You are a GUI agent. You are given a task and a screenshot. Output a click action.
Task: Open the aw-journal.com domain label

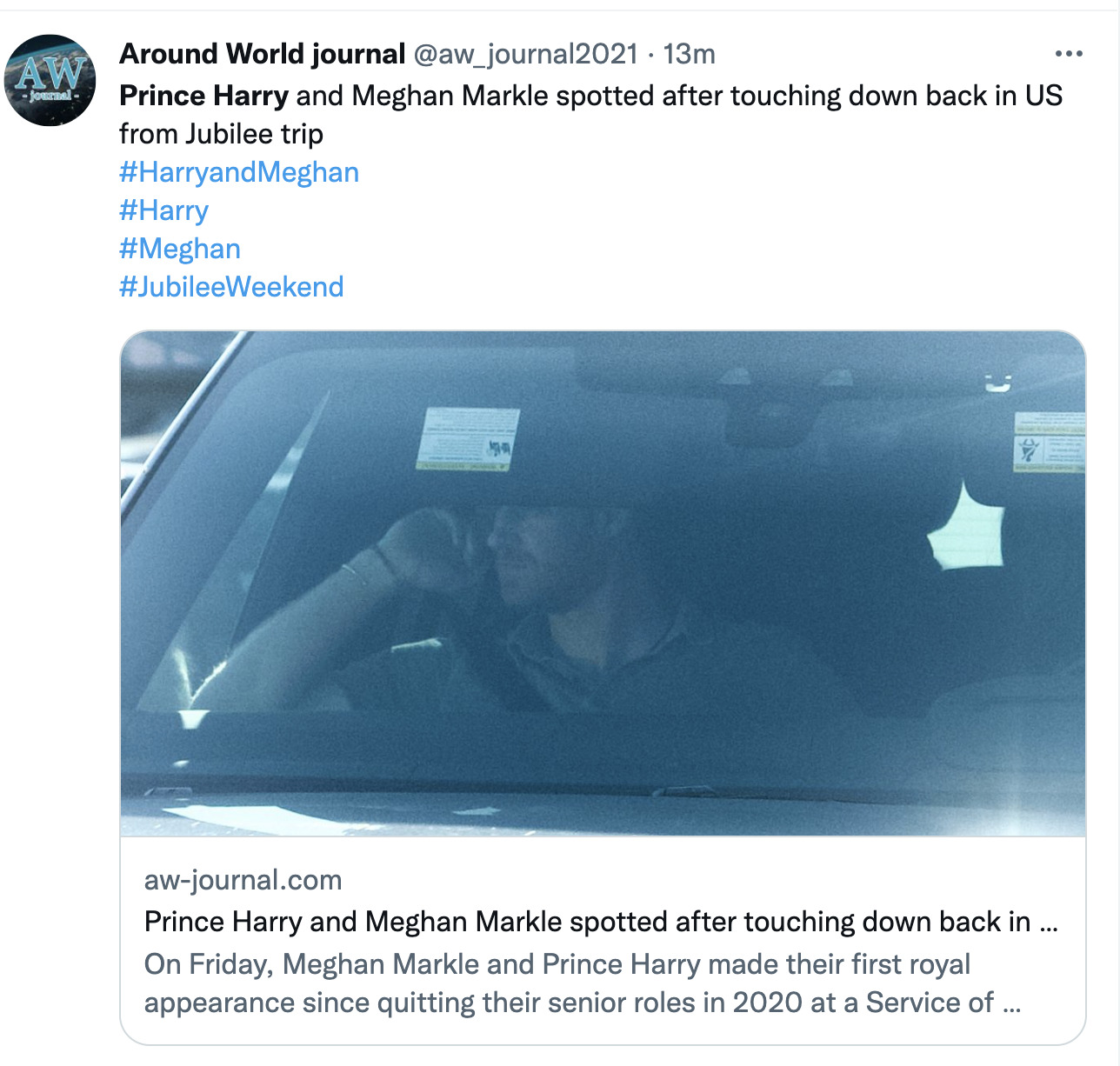[x=243, y=880]
